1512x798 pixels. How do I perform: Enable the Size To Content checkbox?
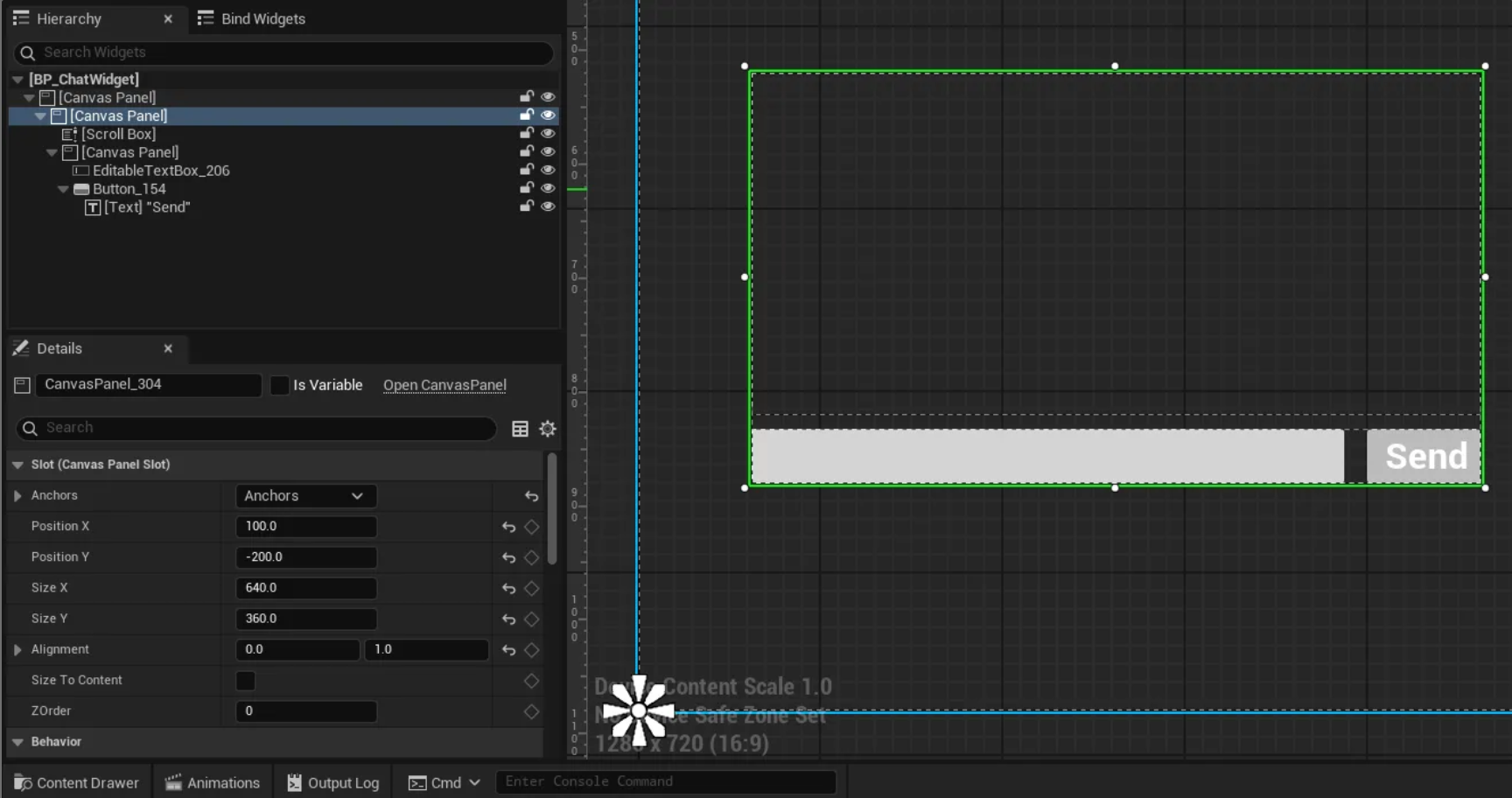(x=246, y=681)
